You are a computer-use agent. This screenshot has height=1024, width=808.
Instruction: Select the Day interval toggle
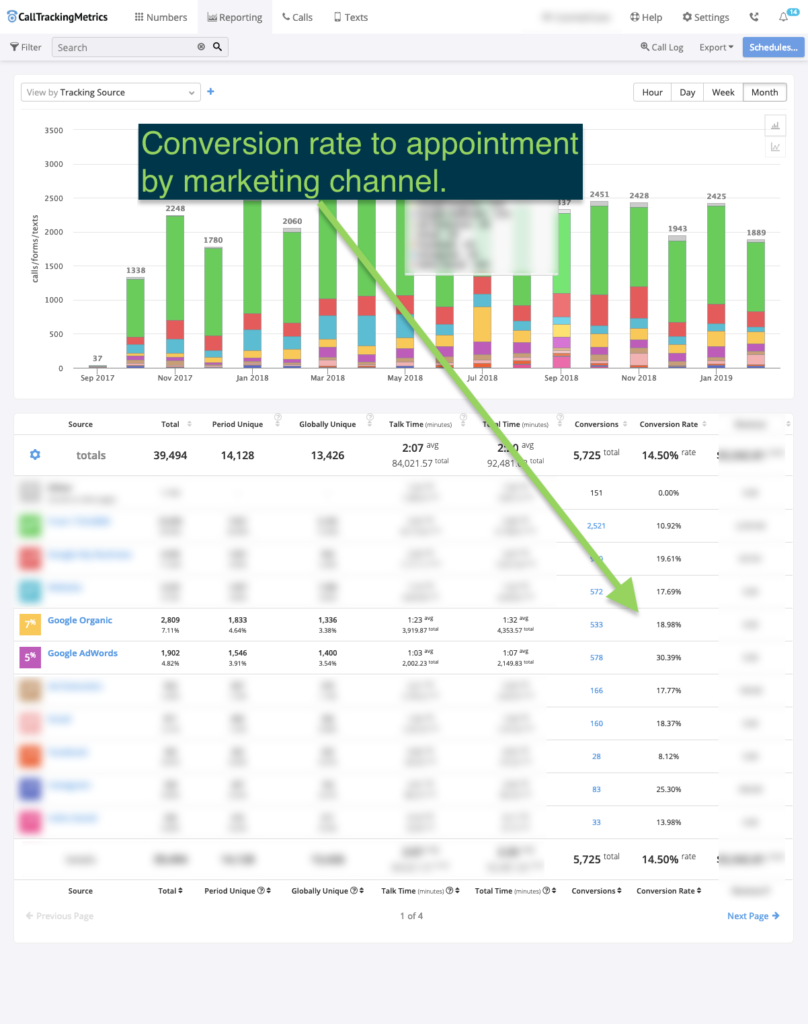(687, 92)
